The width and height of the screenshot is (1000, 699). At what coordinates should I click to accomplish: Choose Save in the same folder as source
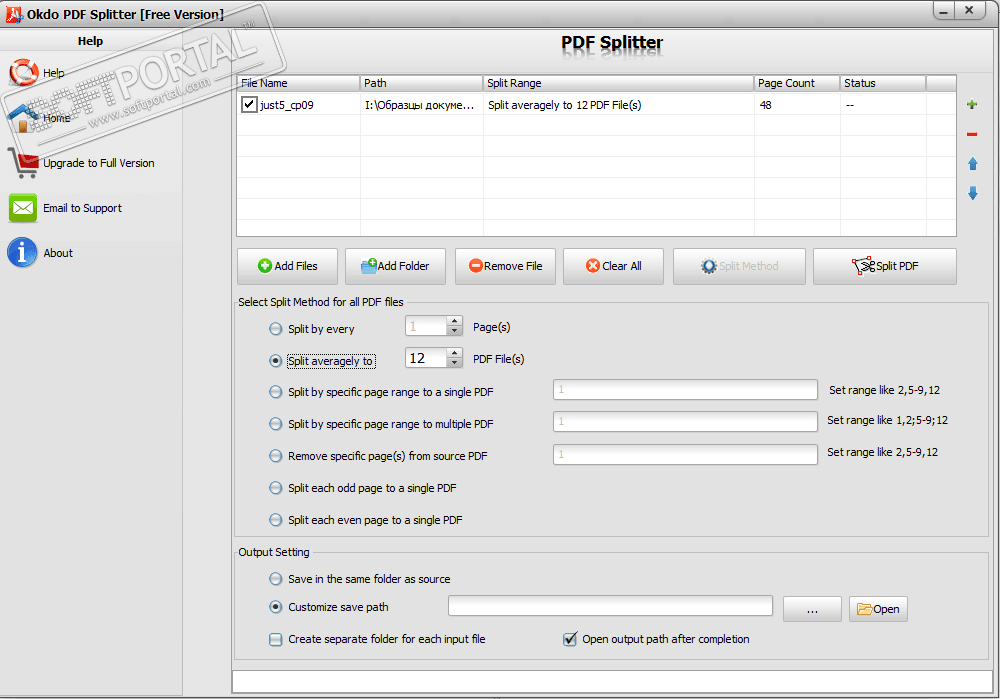(x=276, y=579)
